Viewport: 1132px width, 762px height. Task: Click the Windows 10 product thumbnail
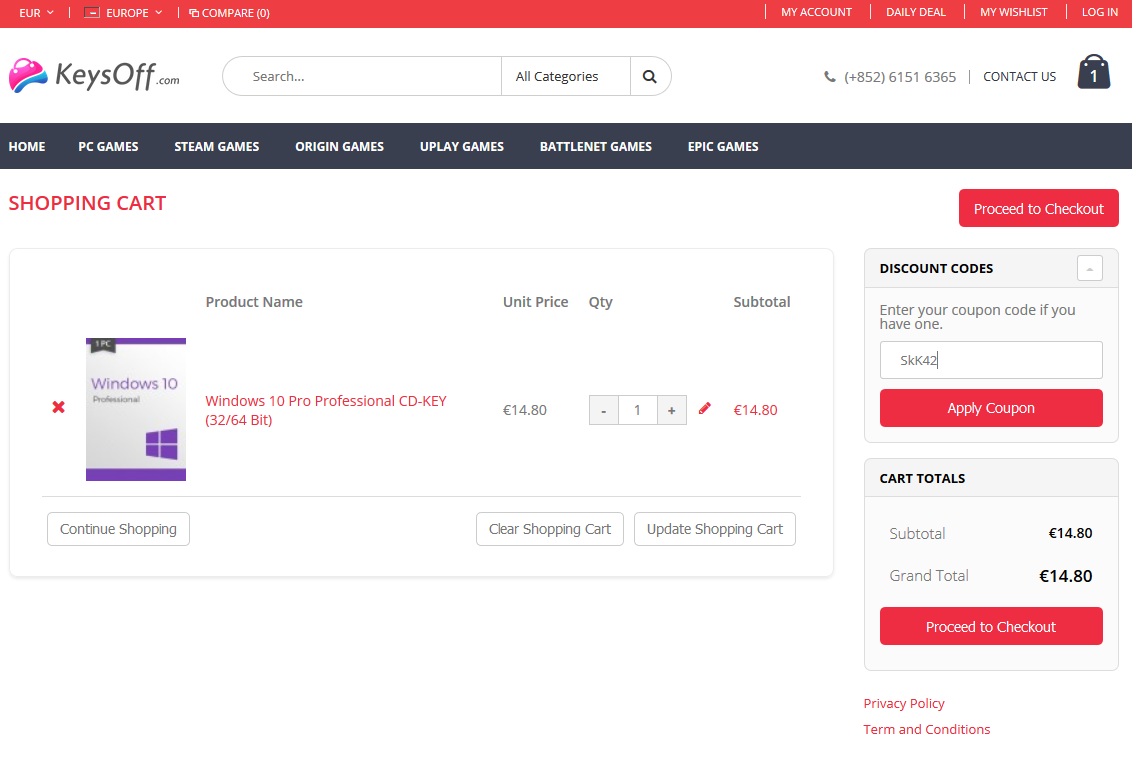[x=136, y=409]
